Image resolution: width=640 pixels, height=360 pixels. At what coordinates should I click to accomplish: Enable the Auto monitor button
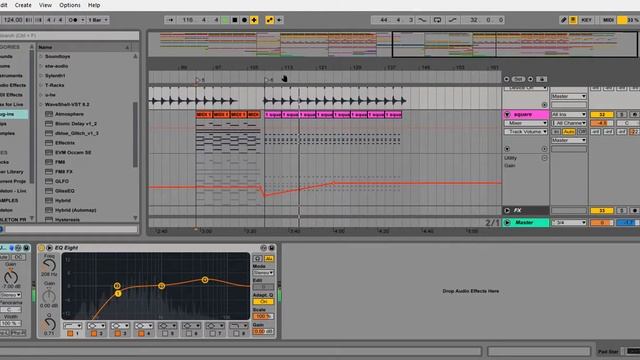(x=569, y=131)
